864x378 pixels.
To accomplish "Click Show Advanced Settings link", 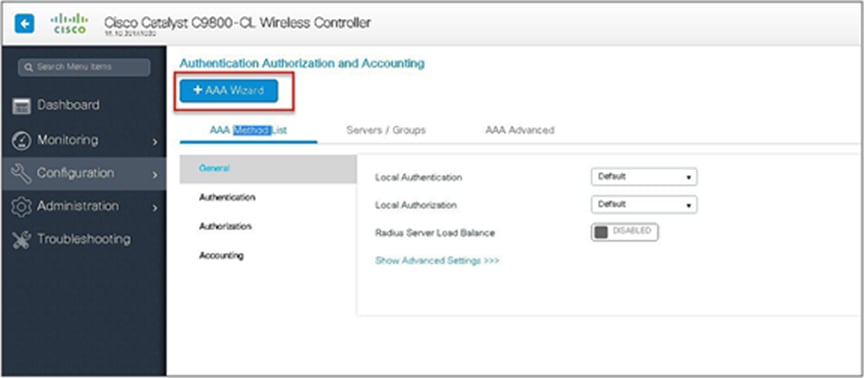I will (437, 261).
